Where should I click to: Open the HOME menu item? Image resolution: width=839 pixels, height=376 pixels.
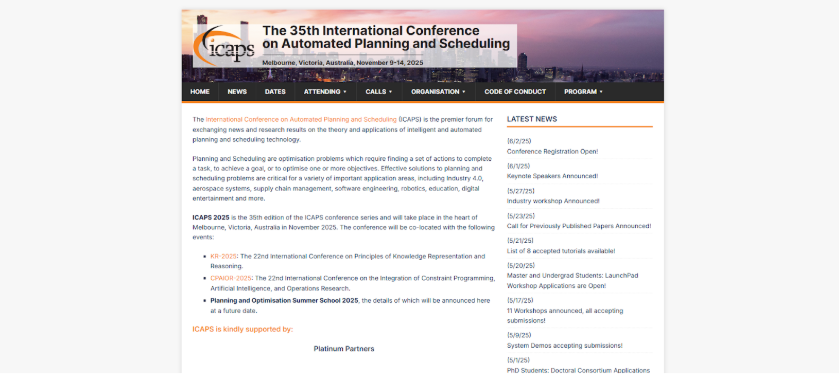pyautogui.click(x=200, y=91)
